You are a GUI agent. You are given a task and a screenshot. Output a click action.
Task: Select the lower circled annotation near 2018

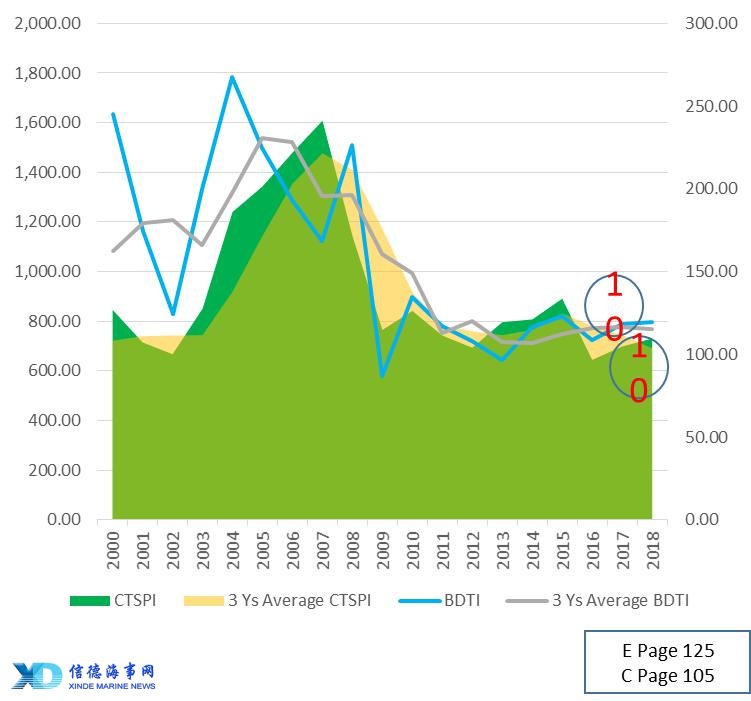[638, 367]
